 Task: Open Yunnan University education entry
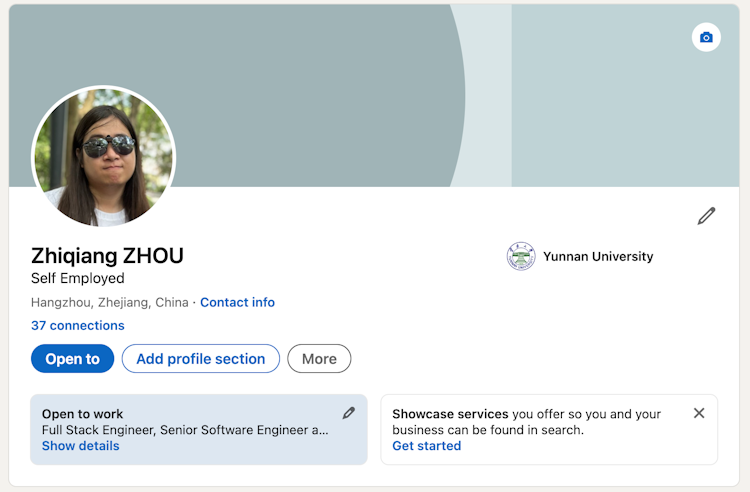click(x=580, y=256)
